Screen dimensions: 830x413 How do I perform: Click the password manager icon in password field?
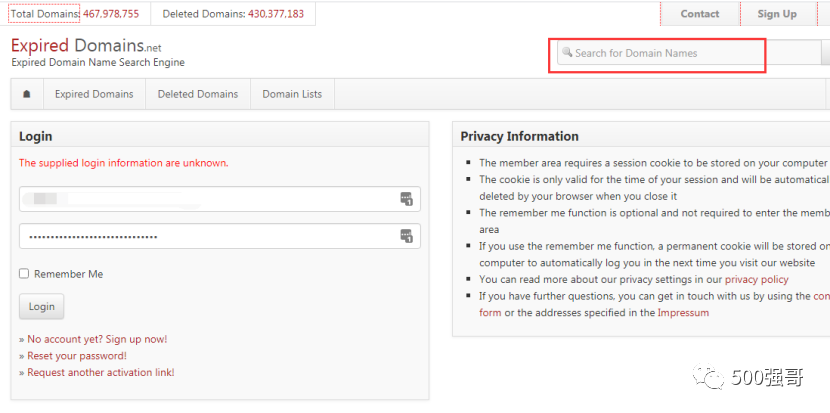406,236
